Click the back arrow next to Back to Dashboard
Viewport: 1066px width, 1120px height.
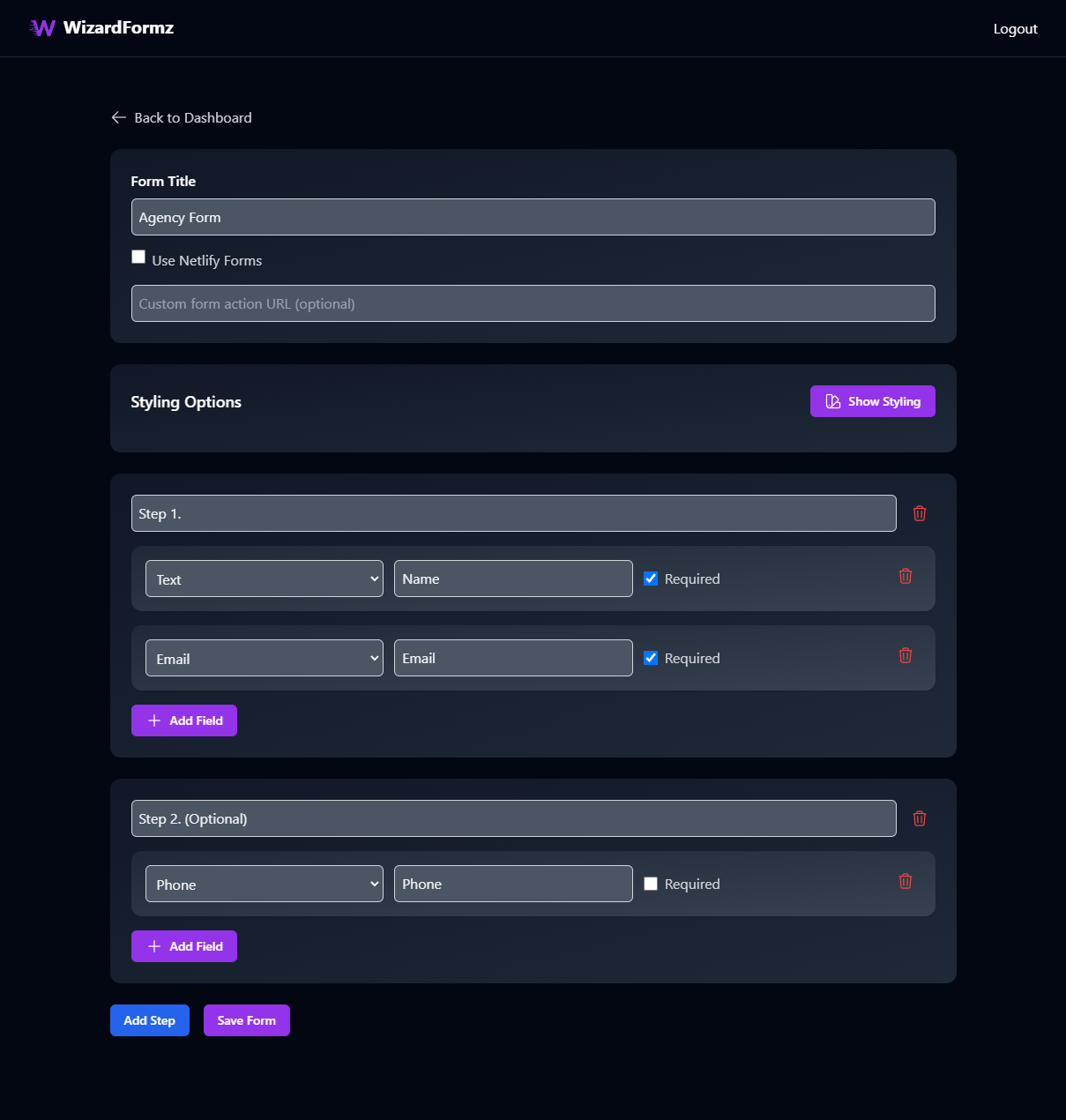(x=119, y=117)
